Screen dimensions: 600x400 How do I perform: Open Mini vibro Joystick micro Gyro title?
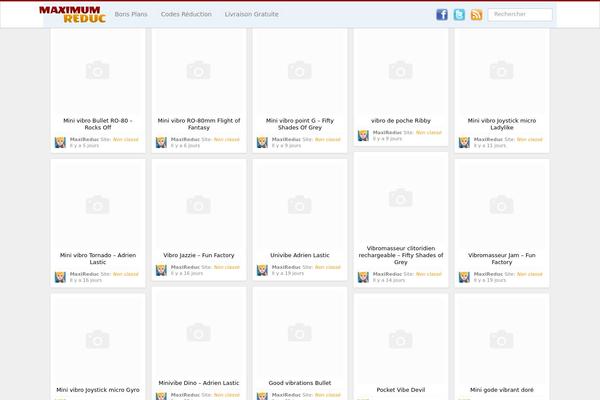[x=98, y=390]
